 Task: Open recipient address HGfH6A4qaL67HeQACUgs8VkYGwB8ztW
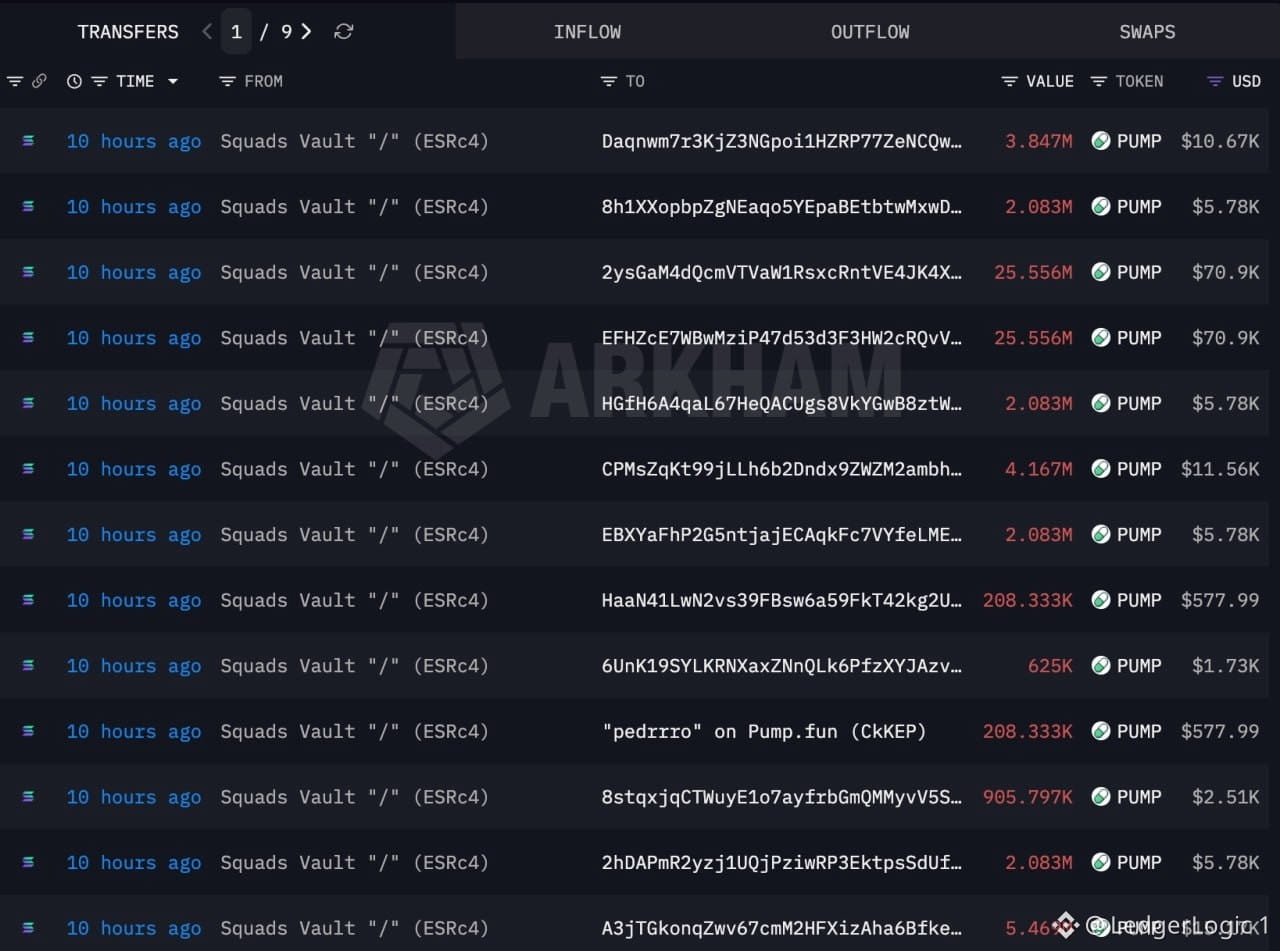(782, 403)
